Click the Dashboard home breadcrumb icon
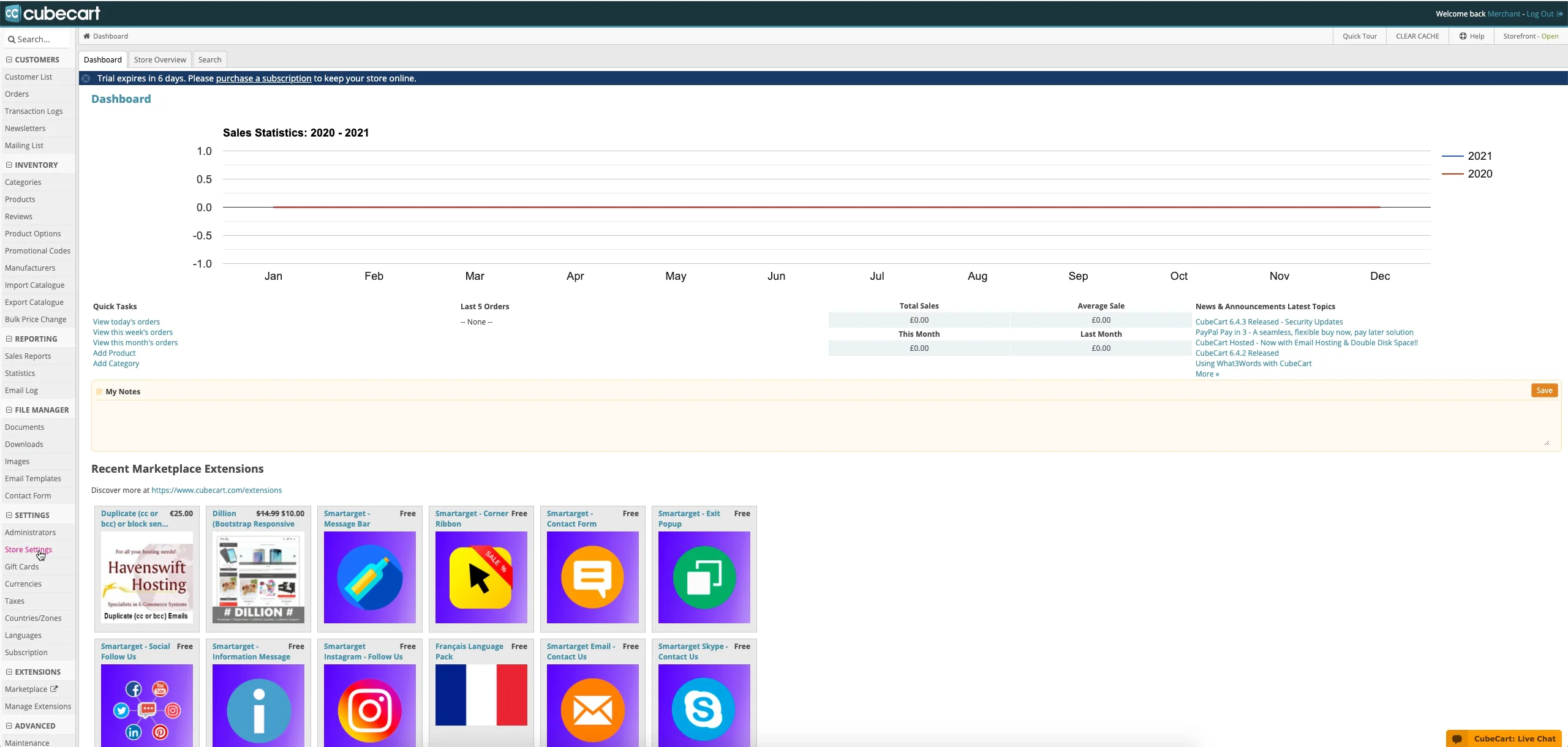This screenshot has height=747, width=1568. pyautogui.click(x=87, y=36)
